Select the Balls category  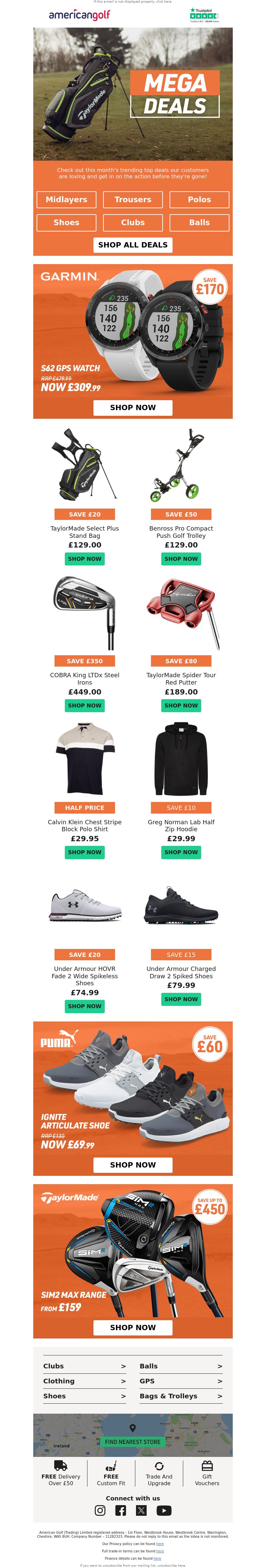click(199, 223)
